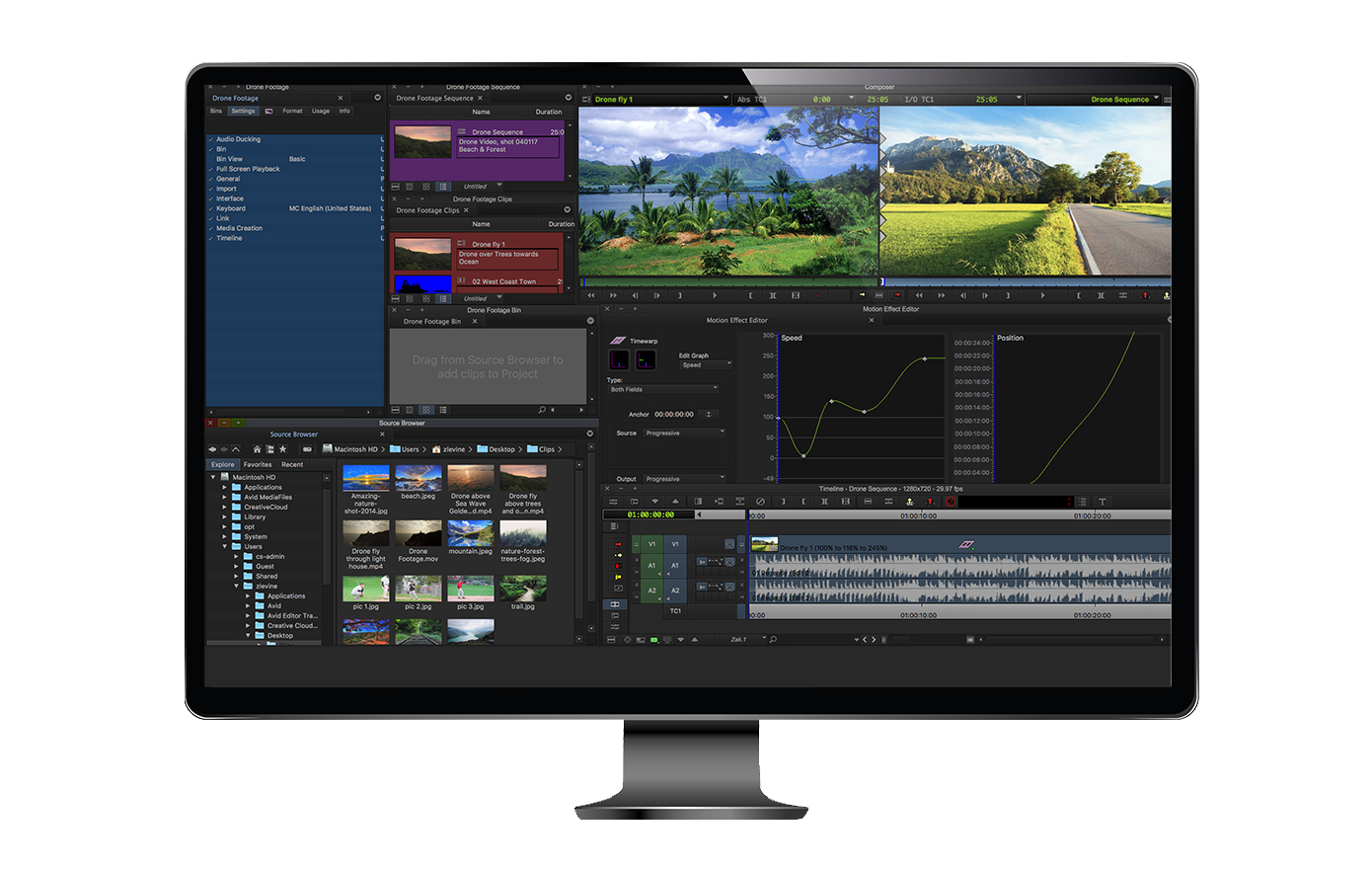Expand the Avid MediaFiles folder
Image resolution: width=1372 pixels, height=871 pixels.
225,497
